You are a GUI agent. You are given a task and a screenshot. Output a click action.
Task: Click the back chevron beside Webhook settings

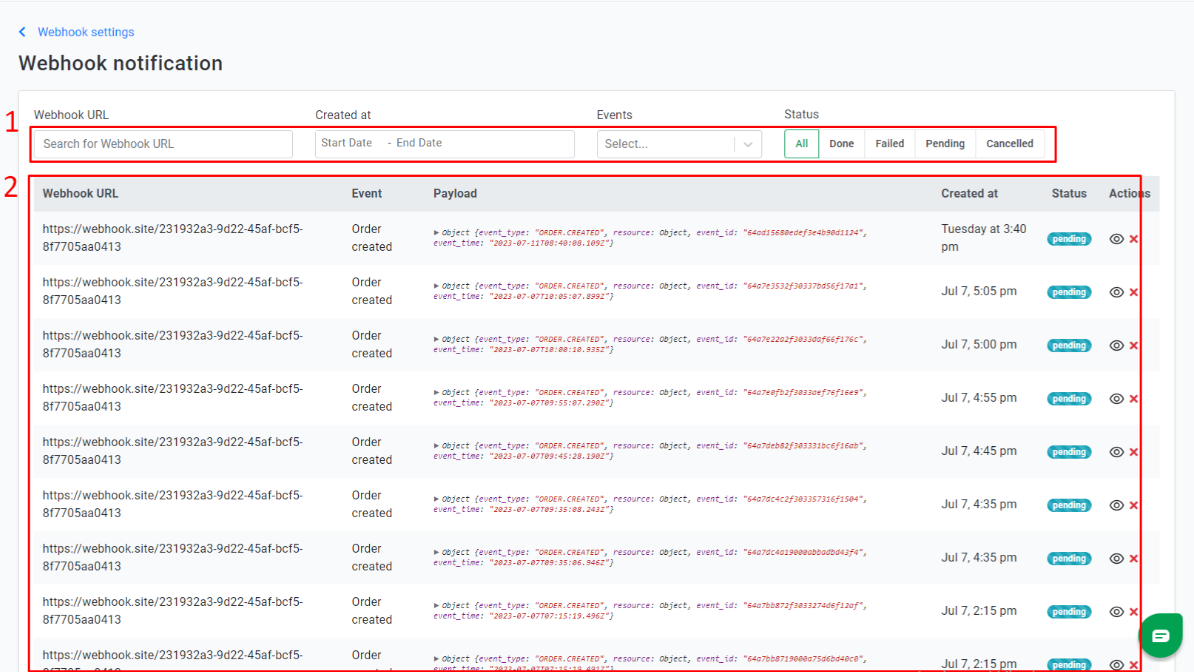click(x=22, y=32)
